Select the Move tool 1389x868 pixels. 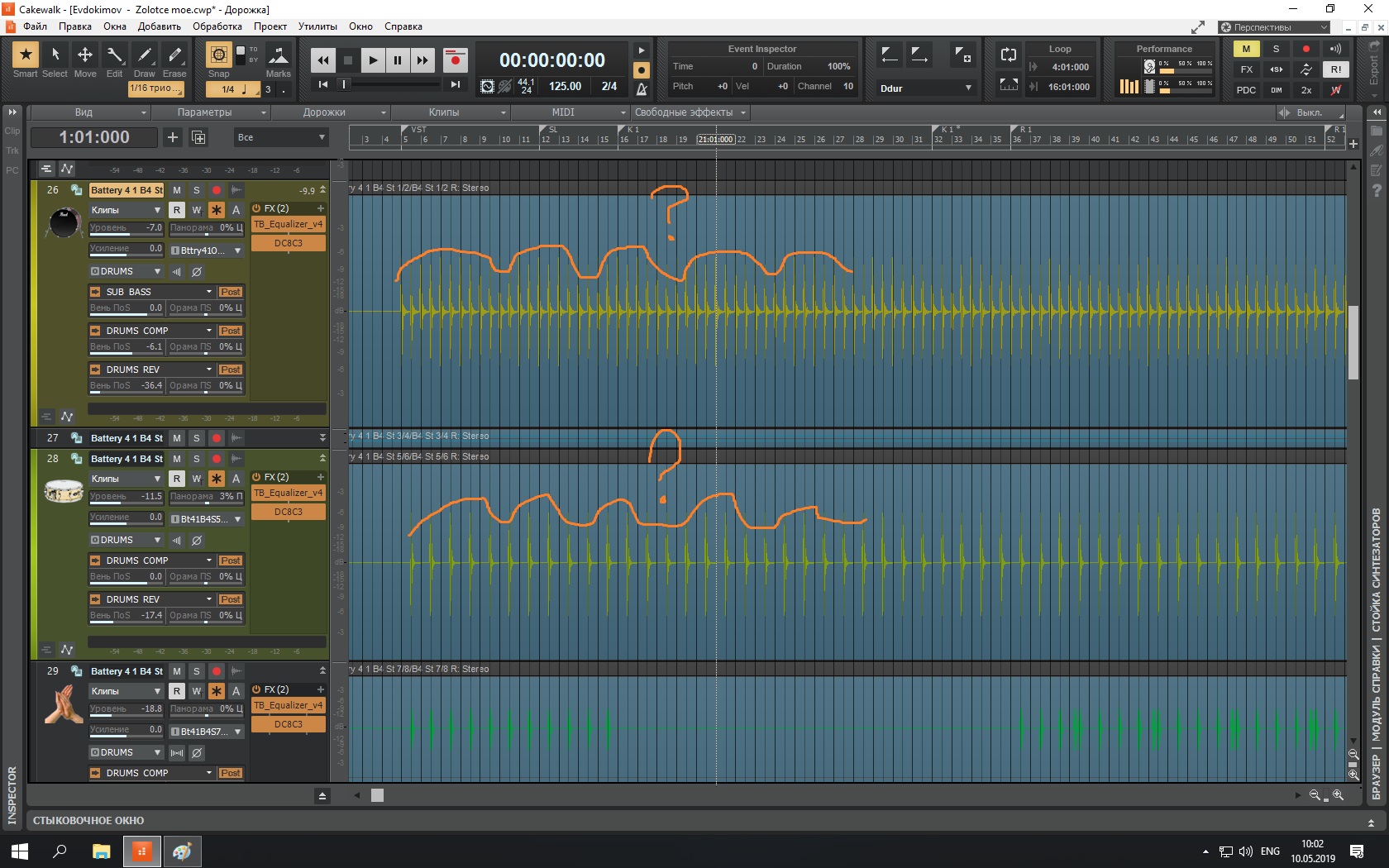85,55
